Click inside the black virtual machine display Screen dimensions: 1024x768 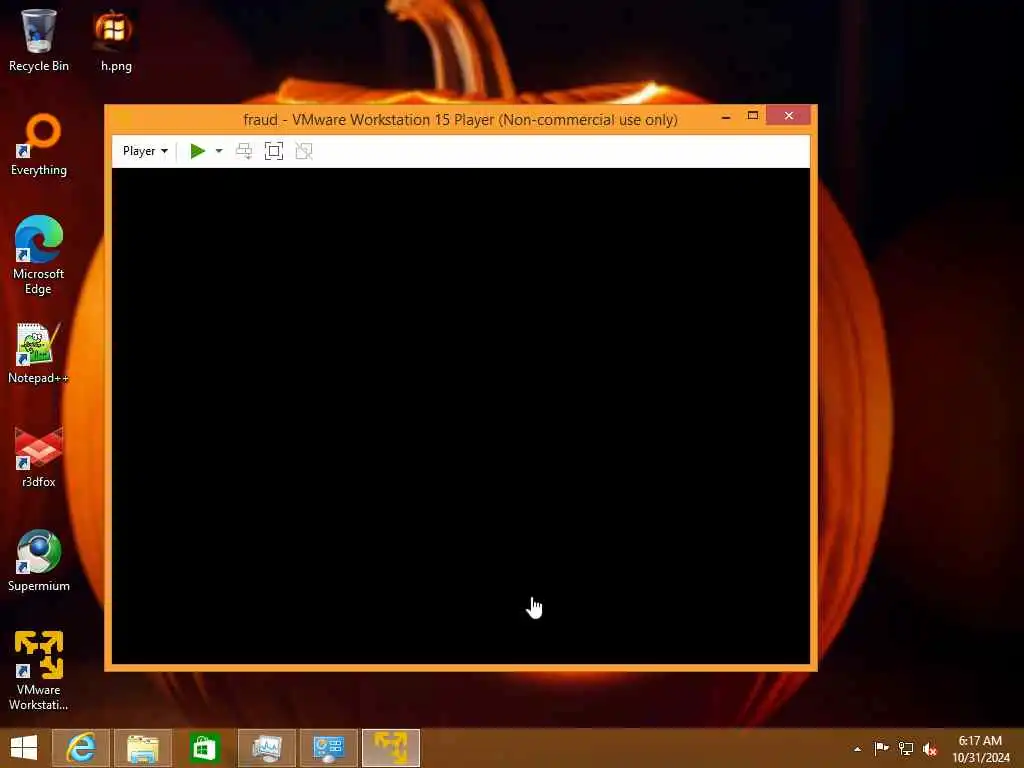point(461,416)
